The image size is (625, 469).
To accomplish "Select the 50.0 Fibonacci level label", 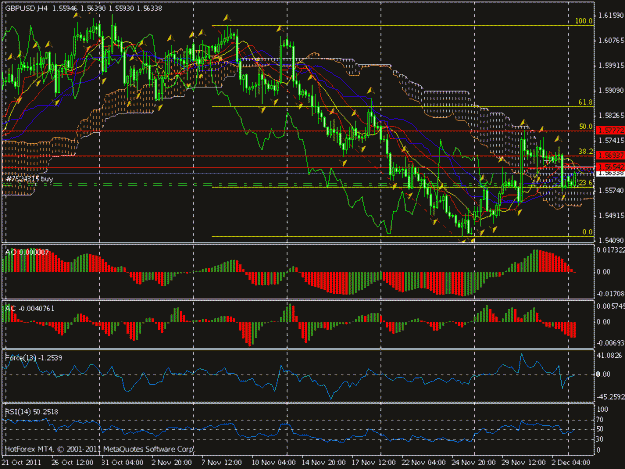I will tap(586, 126).
